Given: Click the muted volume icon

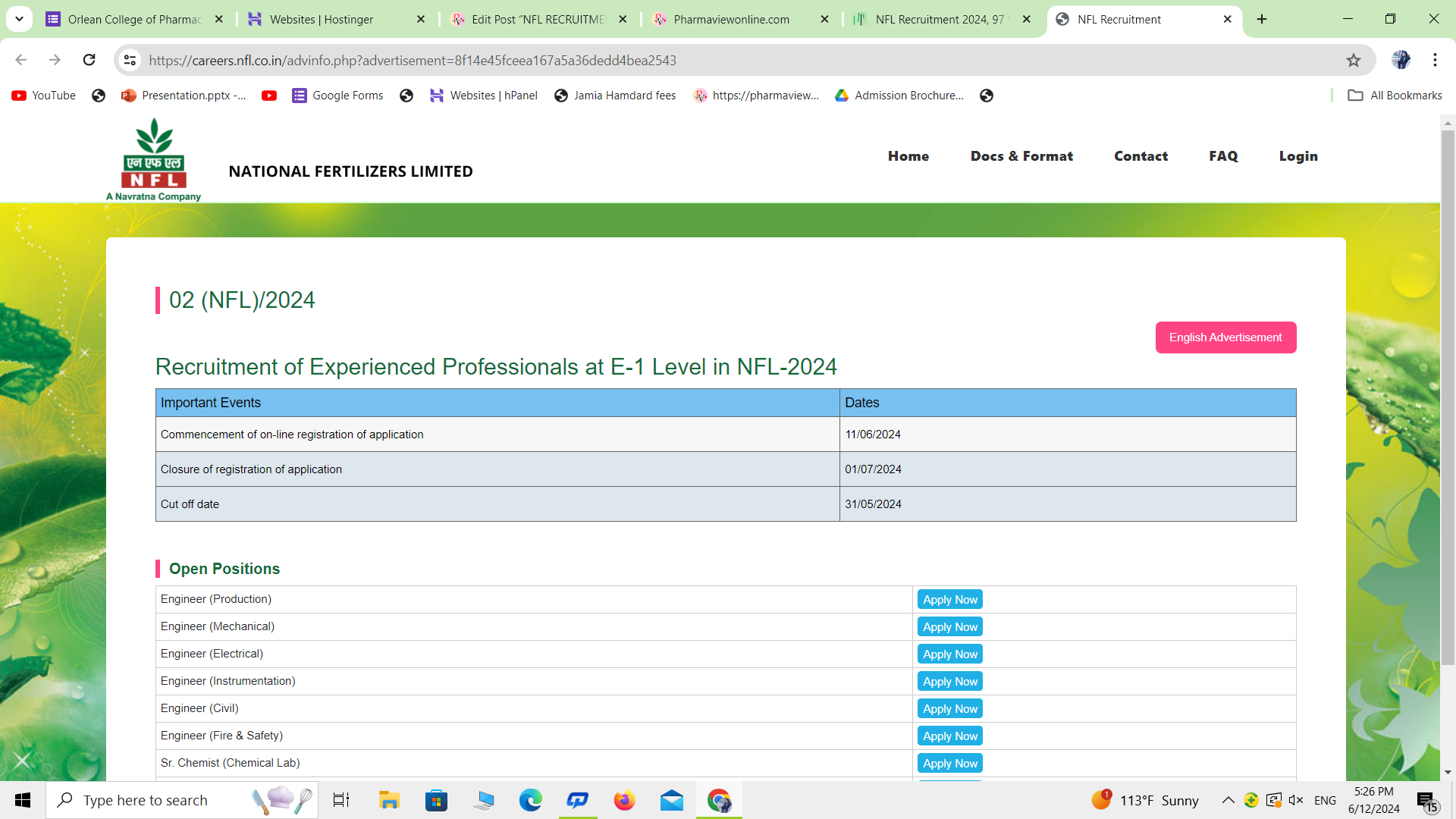Looking at the screenshot, I should (x=1296, y=800).
